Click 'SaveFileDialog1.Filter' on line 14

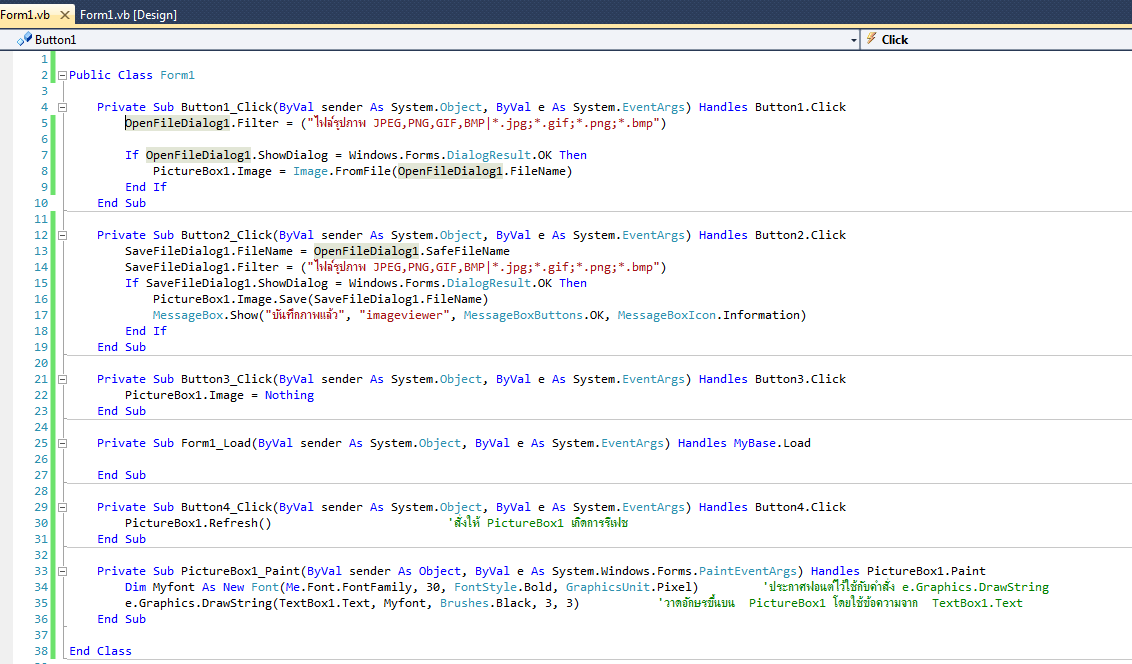201,267
